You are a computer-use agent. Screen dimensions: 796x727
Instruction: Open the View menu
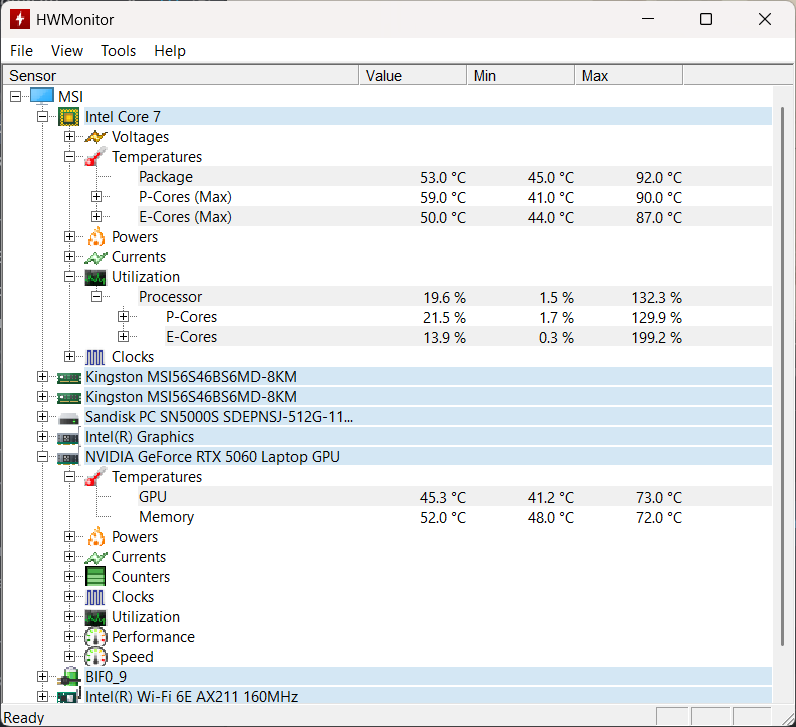(x=67, y=51)
